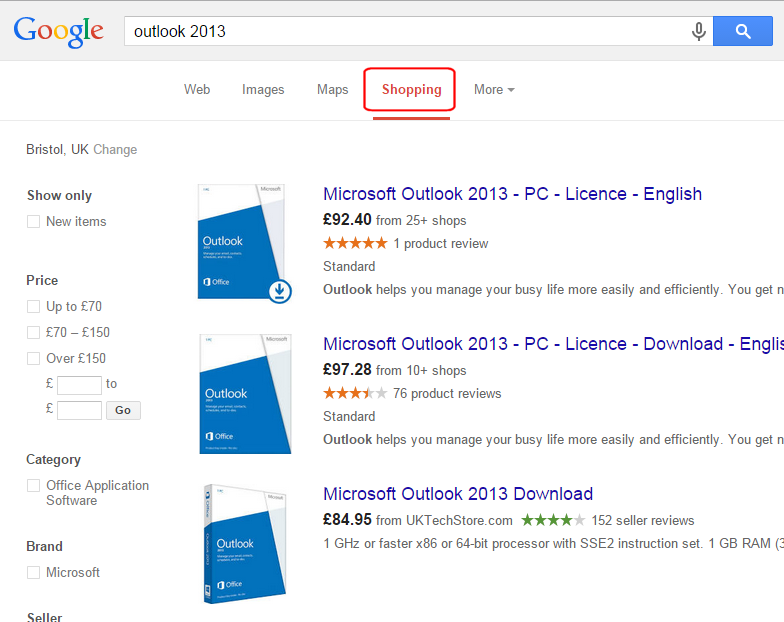Click from UKTechStore.com text
784x622 pixels.
(444, 520)
